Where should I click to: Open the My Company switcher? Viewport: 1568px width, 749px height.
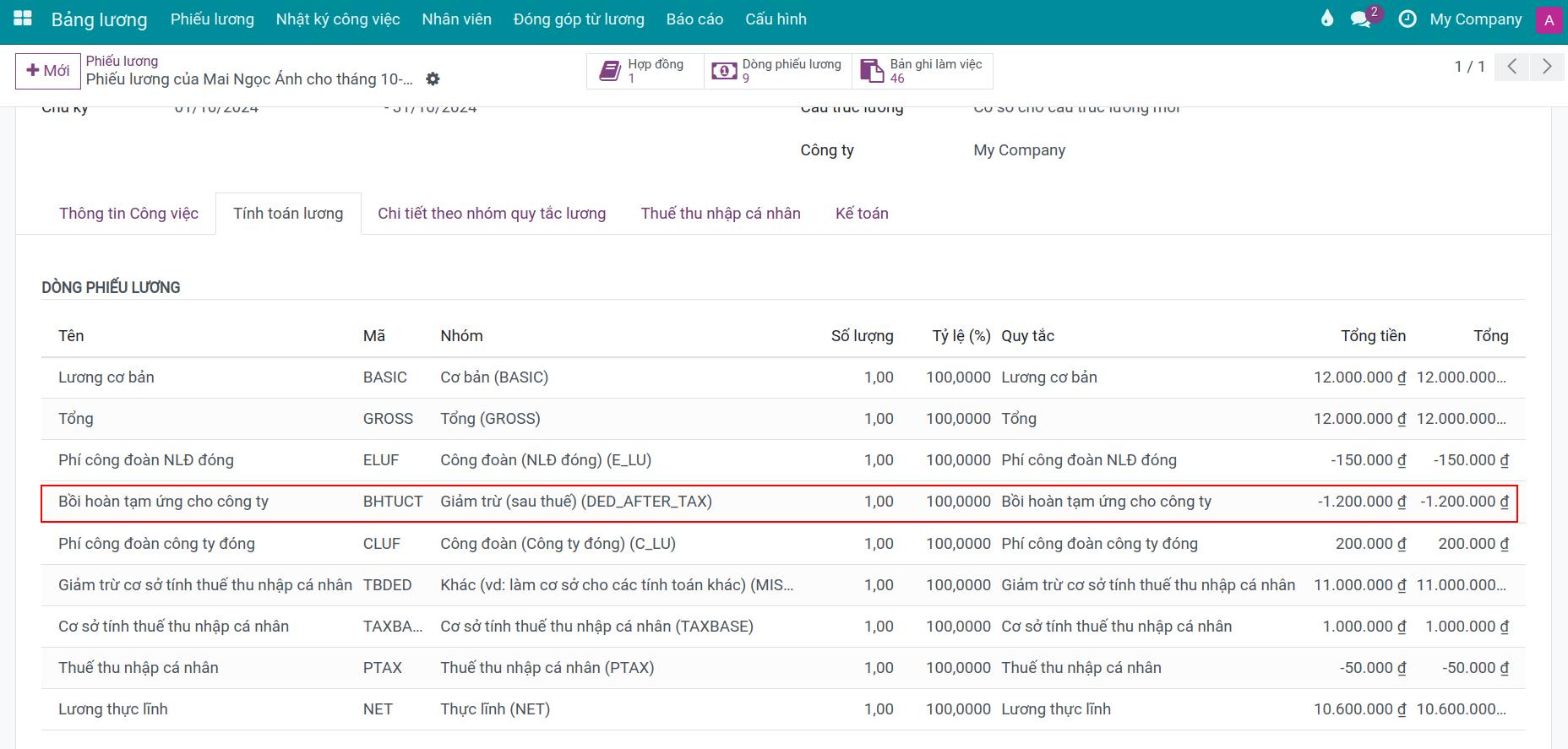tap(1475, 19)
